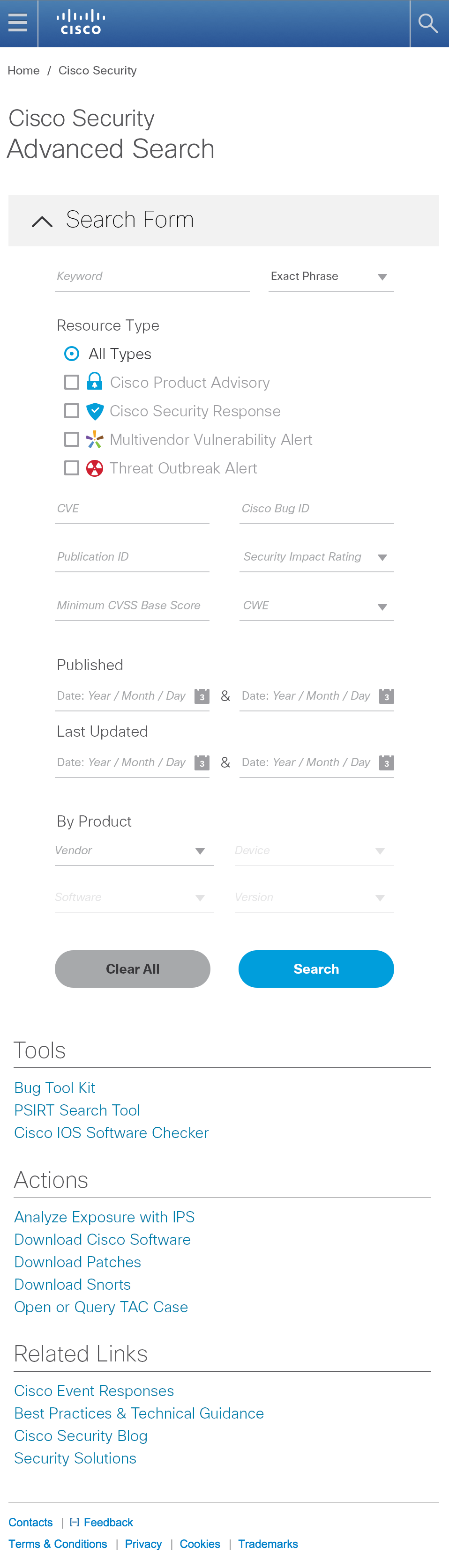Open calendar for Last Updated start date
Image resolution: width=449 pixels, height=1568 pixels.
(202, 763)
